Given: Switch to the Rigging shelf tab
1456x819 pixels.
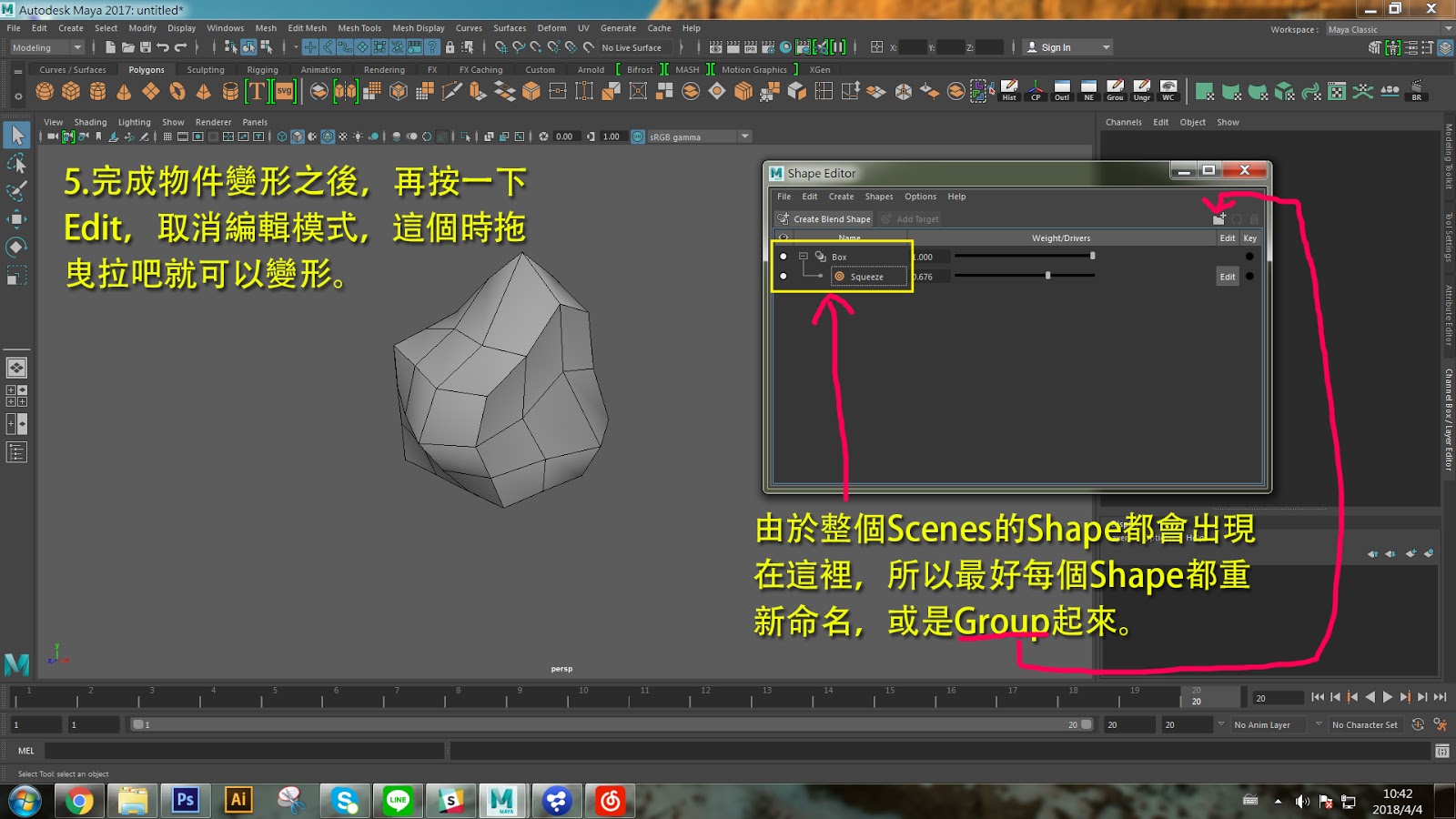Looking at the screenshot, I should pyautogui.click(x=262, y=69).
